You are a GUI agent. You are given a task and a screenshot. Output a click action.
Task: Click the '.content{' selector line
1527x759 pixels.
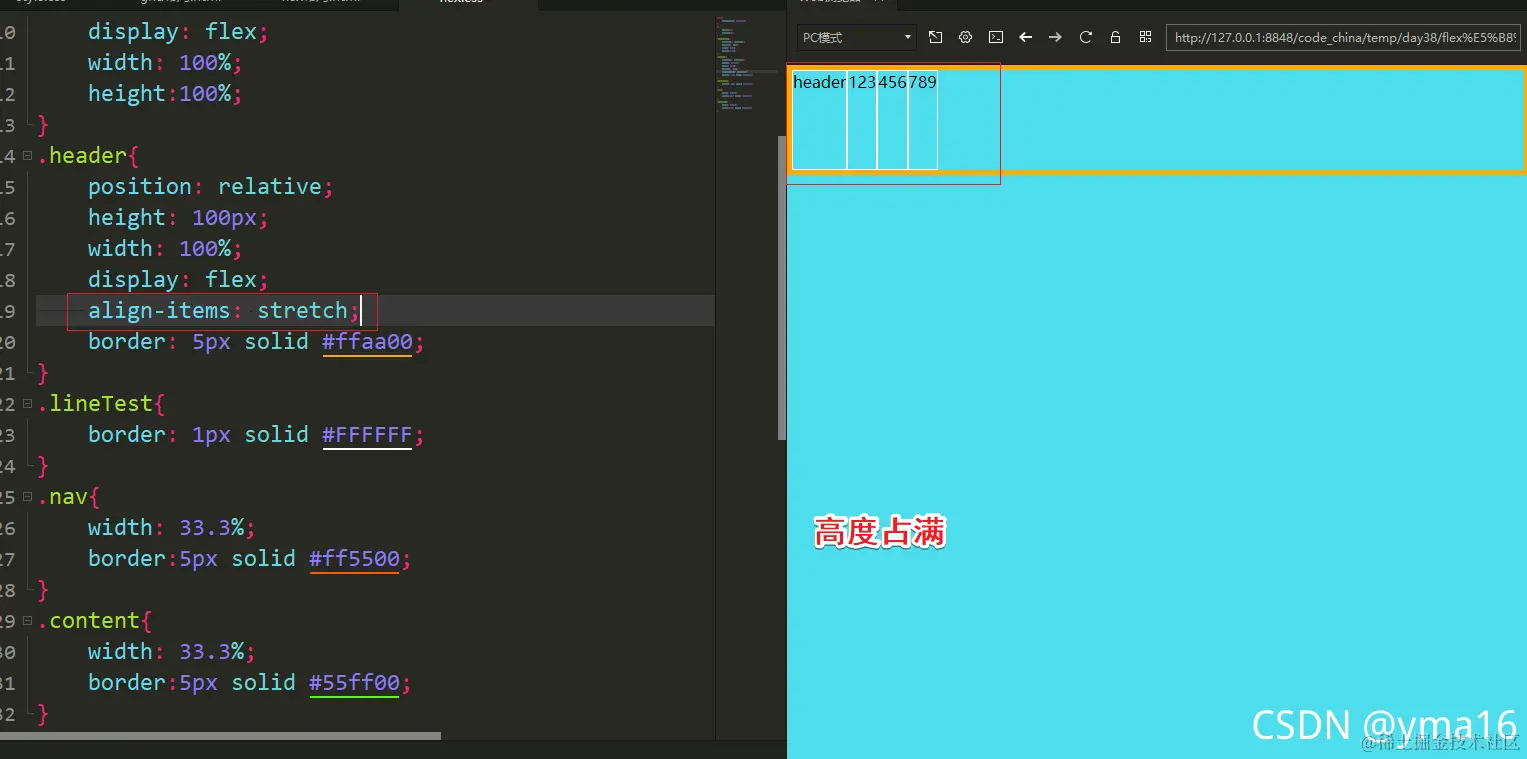coord(95,621)
